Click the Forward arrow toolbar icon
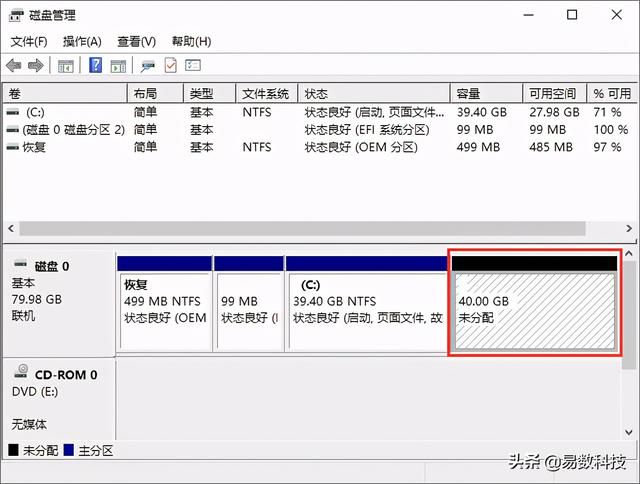The width and height of the screenshot is (640, 484). [x=36, y=65]
